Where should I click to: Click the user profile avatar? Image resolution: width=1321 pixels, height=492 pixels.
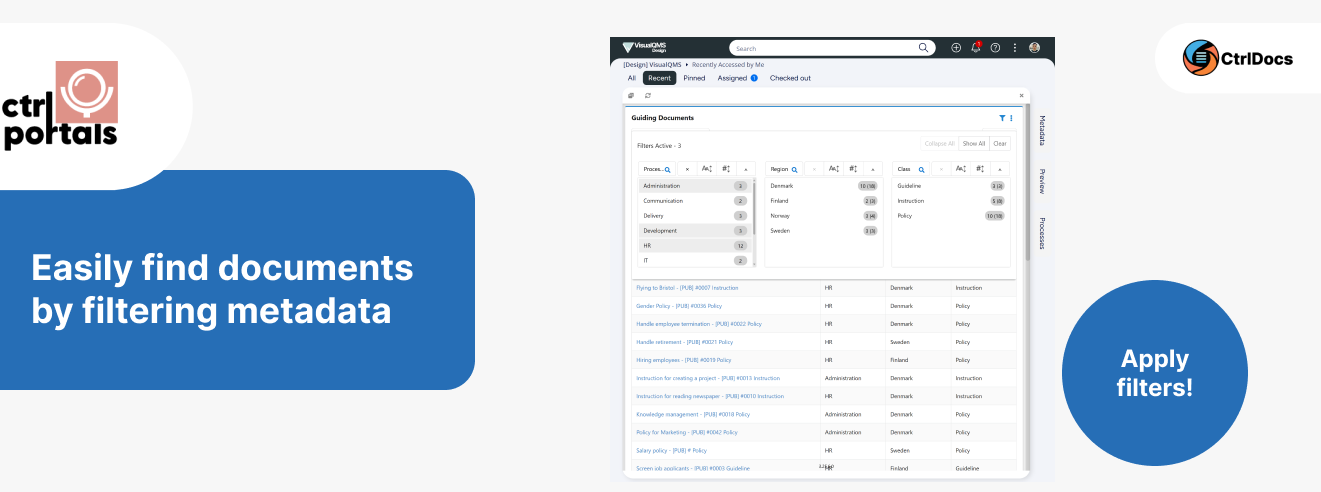tap(1034, 48)
